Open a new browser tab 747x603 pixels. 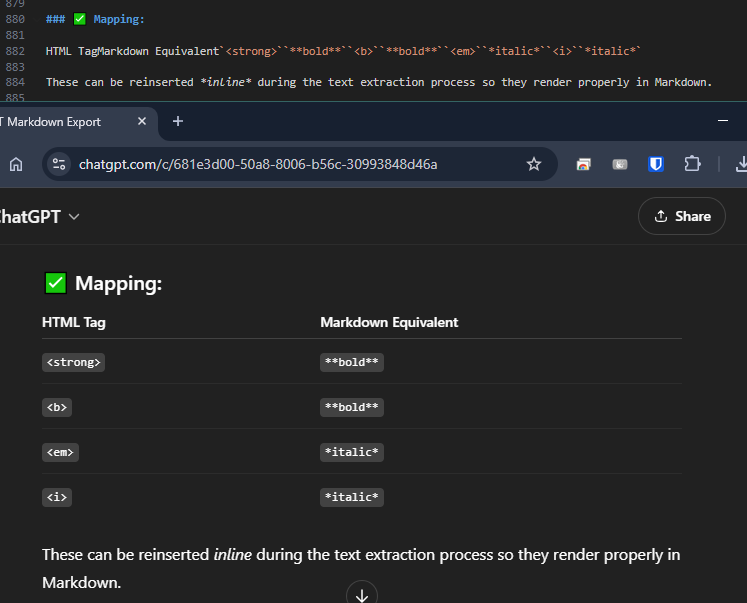[x=178, y=121]
